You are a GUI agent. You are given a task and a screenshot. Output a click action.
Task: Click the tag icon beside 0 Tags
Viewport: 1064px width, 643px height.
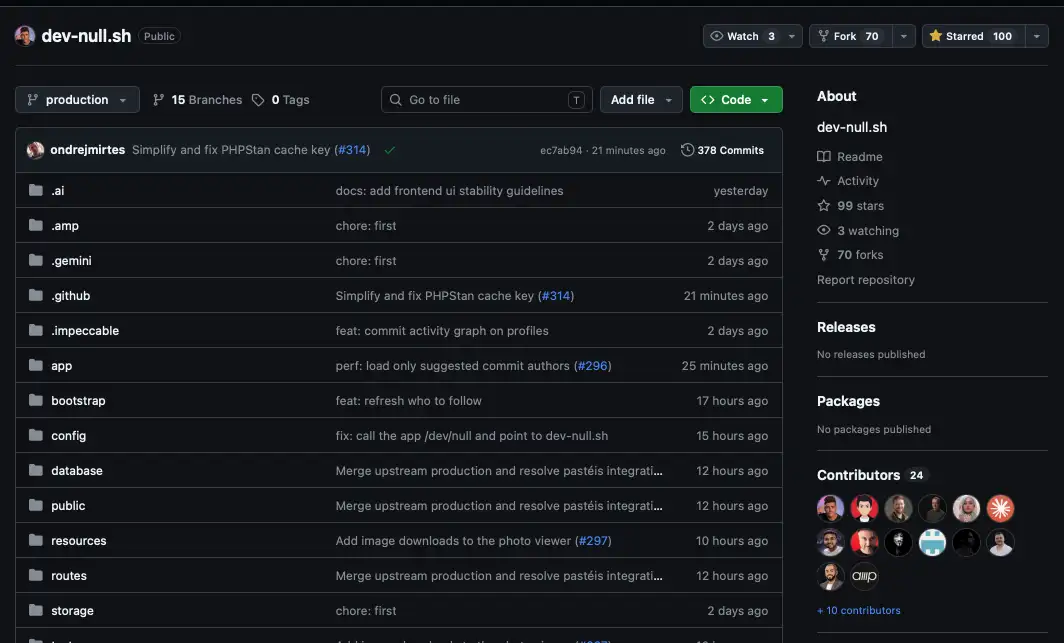point(258,100)
